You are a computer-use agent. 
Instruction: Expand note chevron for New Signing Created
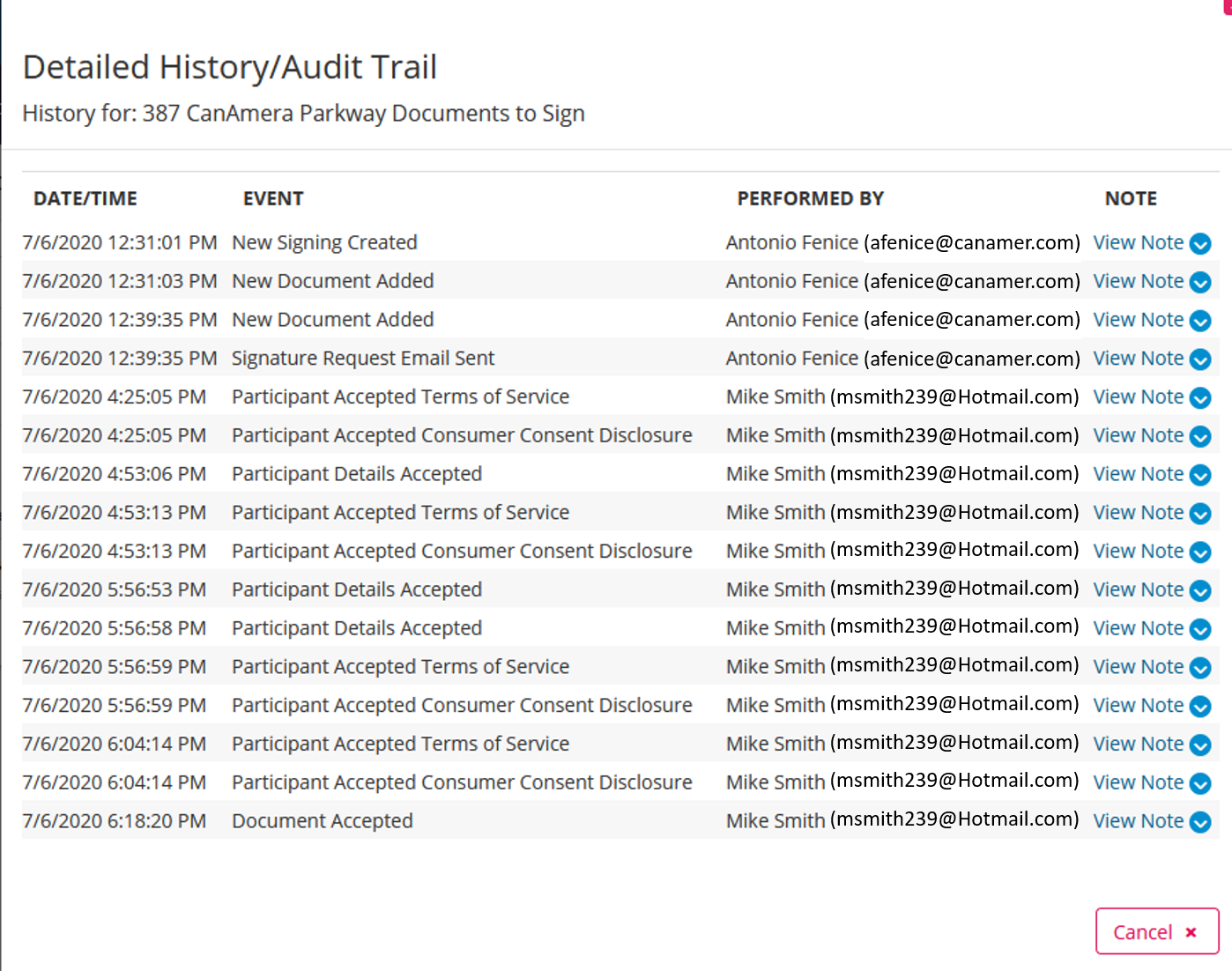pyautogui.click(x=1199, y=244)
